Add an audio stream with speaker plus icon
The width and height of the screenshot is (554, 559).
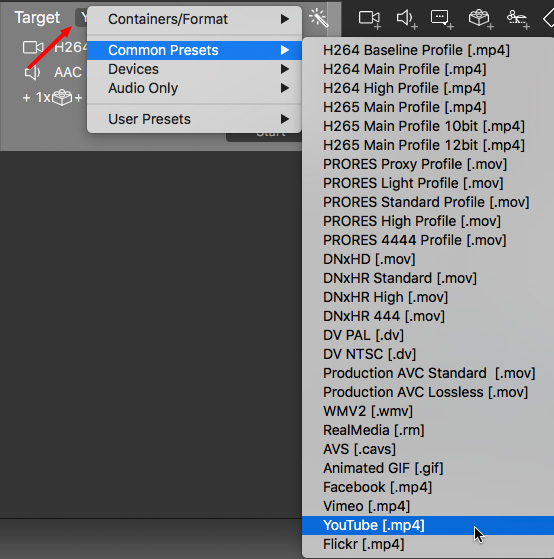407,19
